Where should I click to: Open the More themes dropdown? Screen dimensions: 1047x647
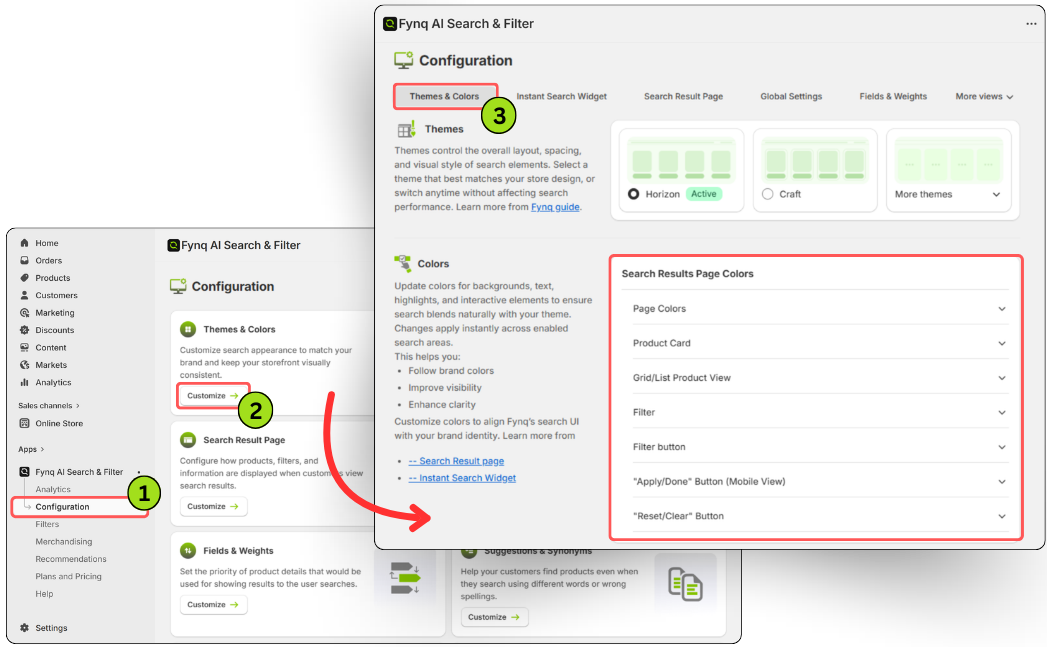point(948,194)
